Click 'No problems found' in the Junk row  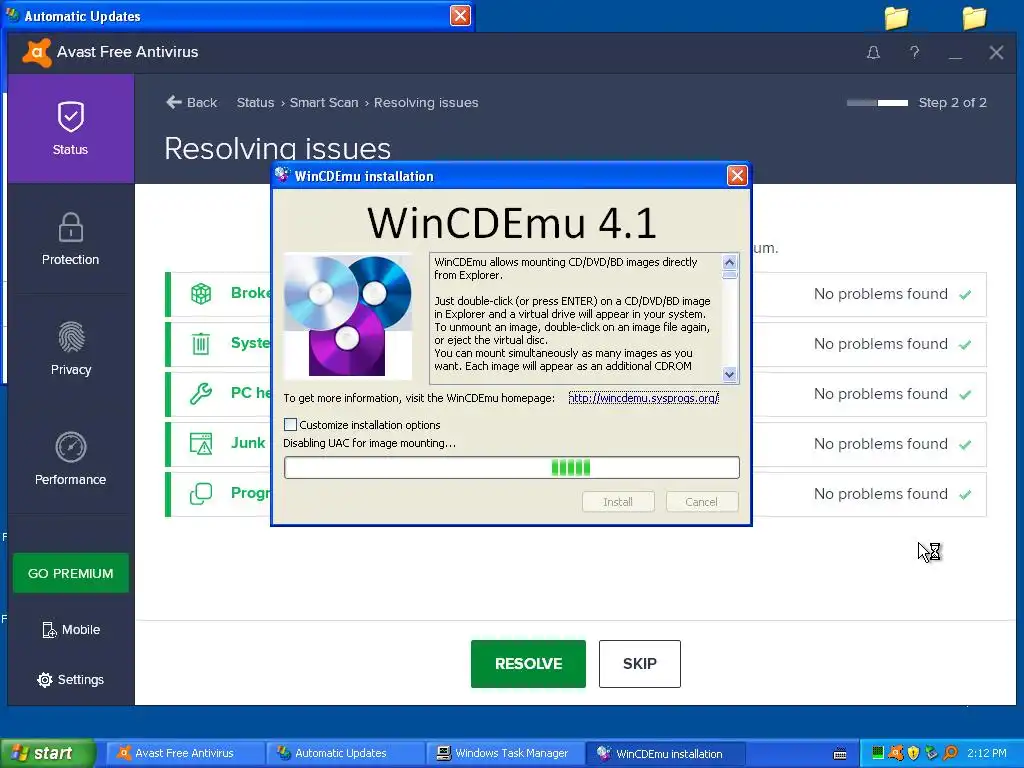[x=880, y=443]
